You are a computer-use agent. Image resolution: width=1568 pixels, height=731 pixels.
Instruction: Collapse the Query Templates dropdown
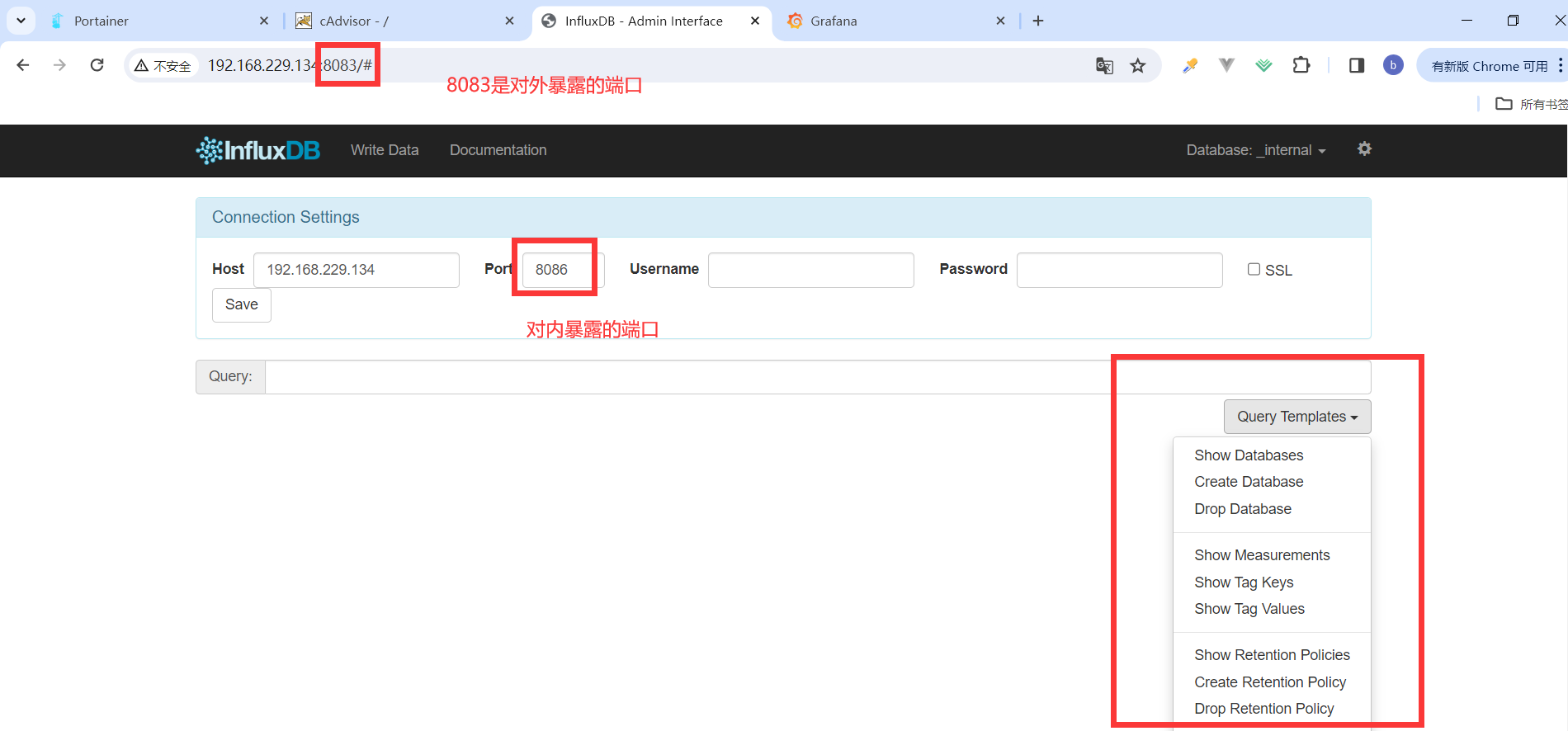pyautogui.click(x=1297, y=417)
